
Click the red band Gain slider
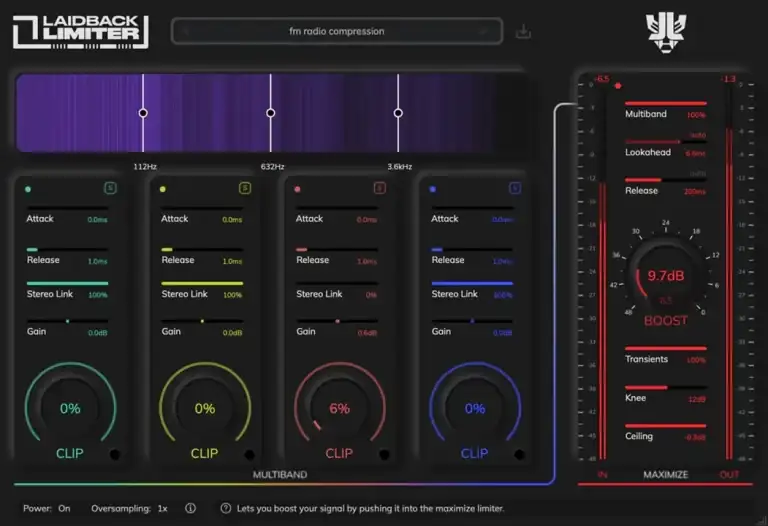click(x=337, y=321)
